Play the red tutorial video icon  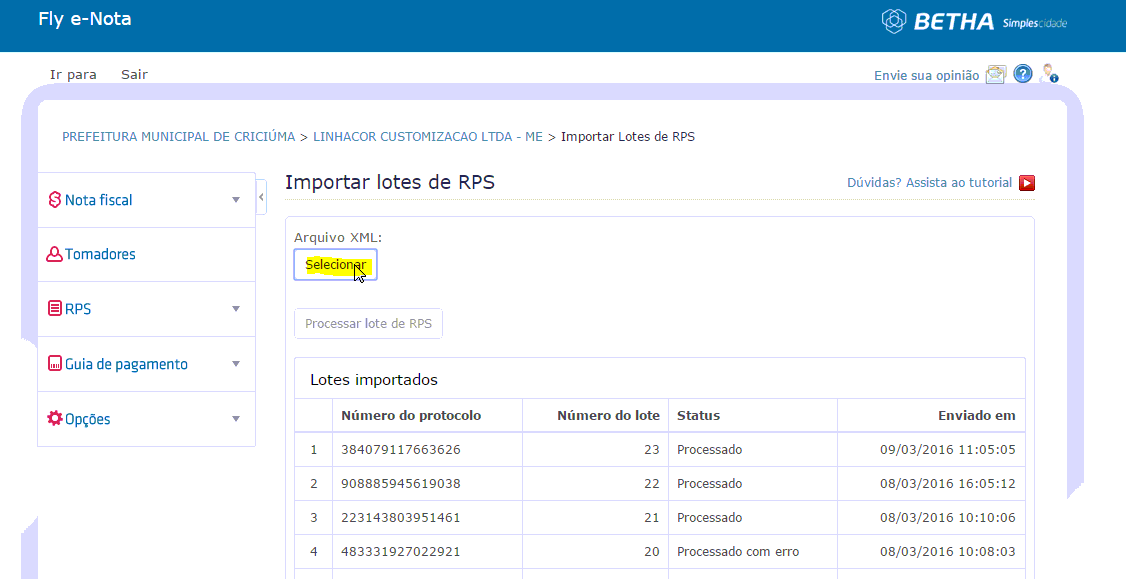pos(1027,183)
